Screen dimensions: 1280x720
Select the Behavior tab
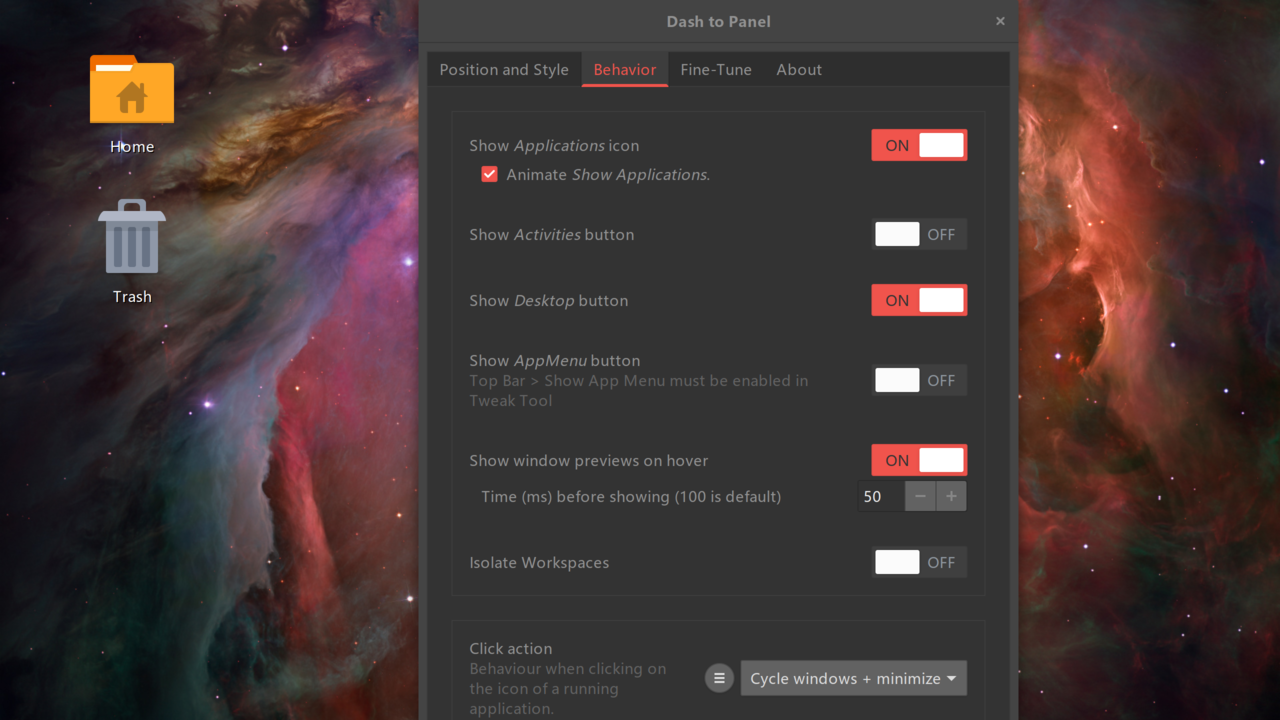click(x=625, y=70)
